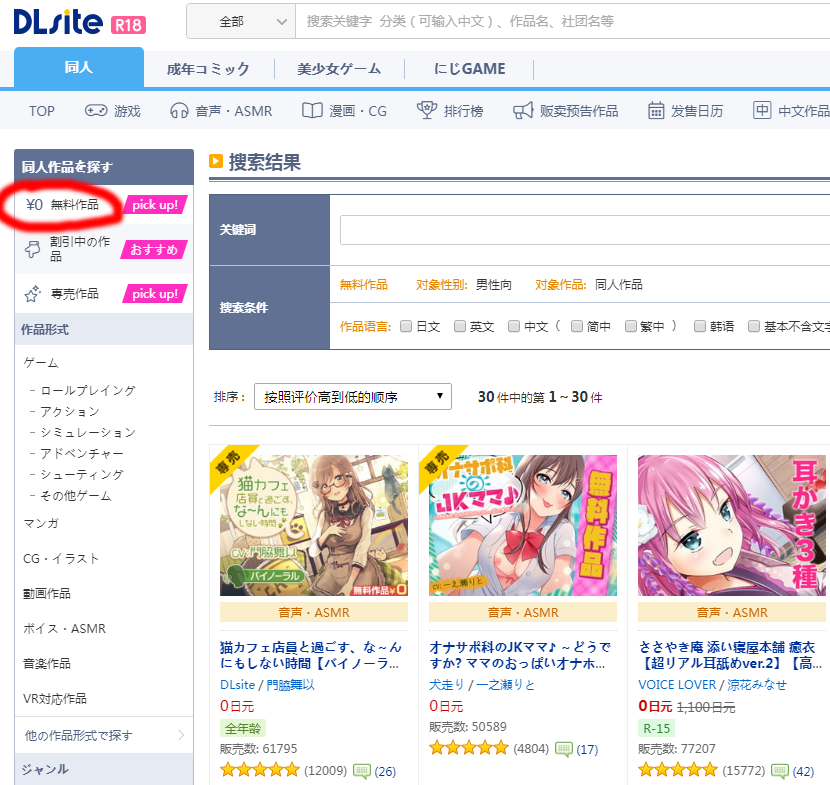The height and width of the screenshot is (785, 830).
Task: Click the game controller icon for 游戏
Action: [x=96, y=111]
